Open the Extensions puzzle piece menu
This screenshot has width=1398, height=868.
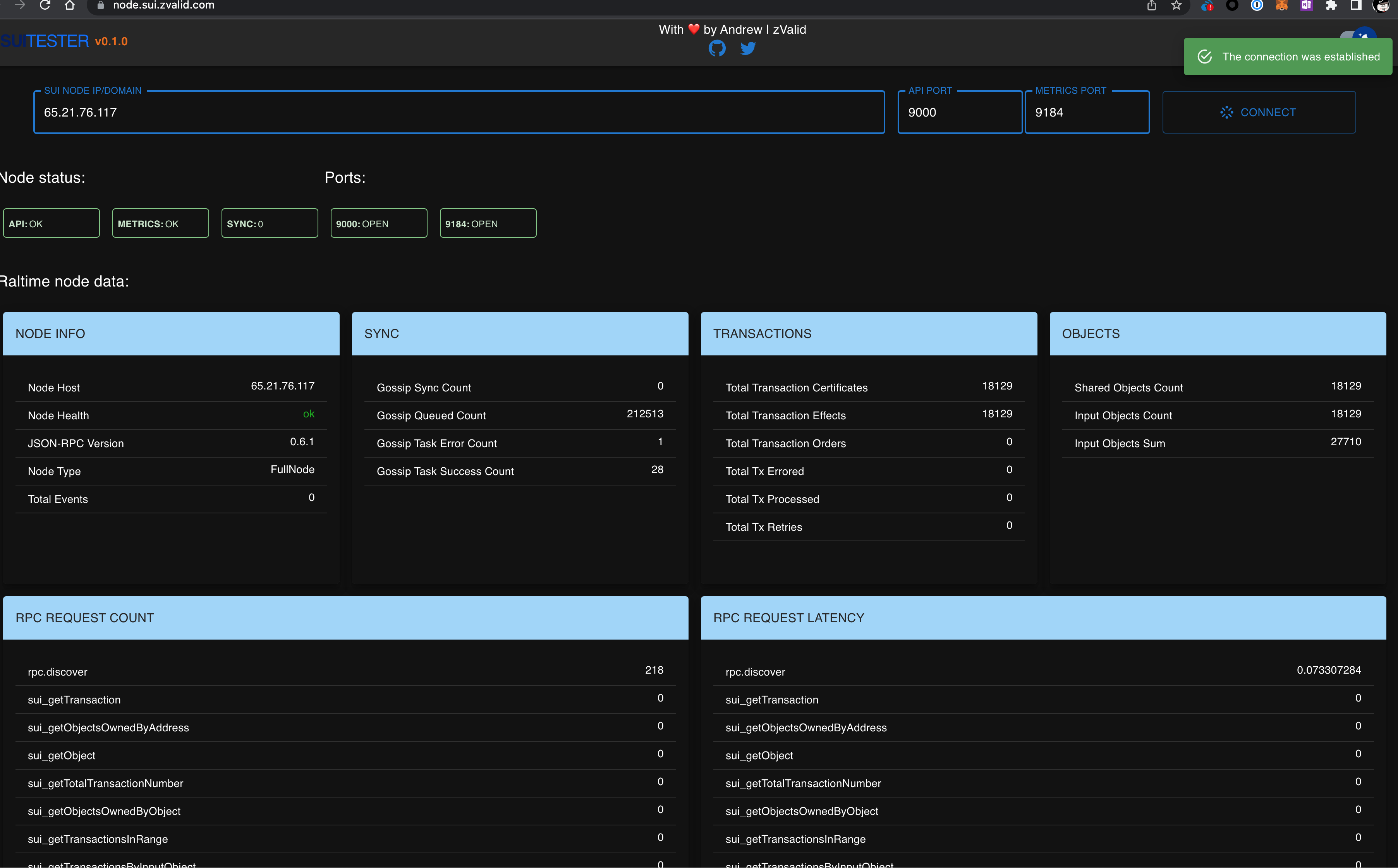1331,6
